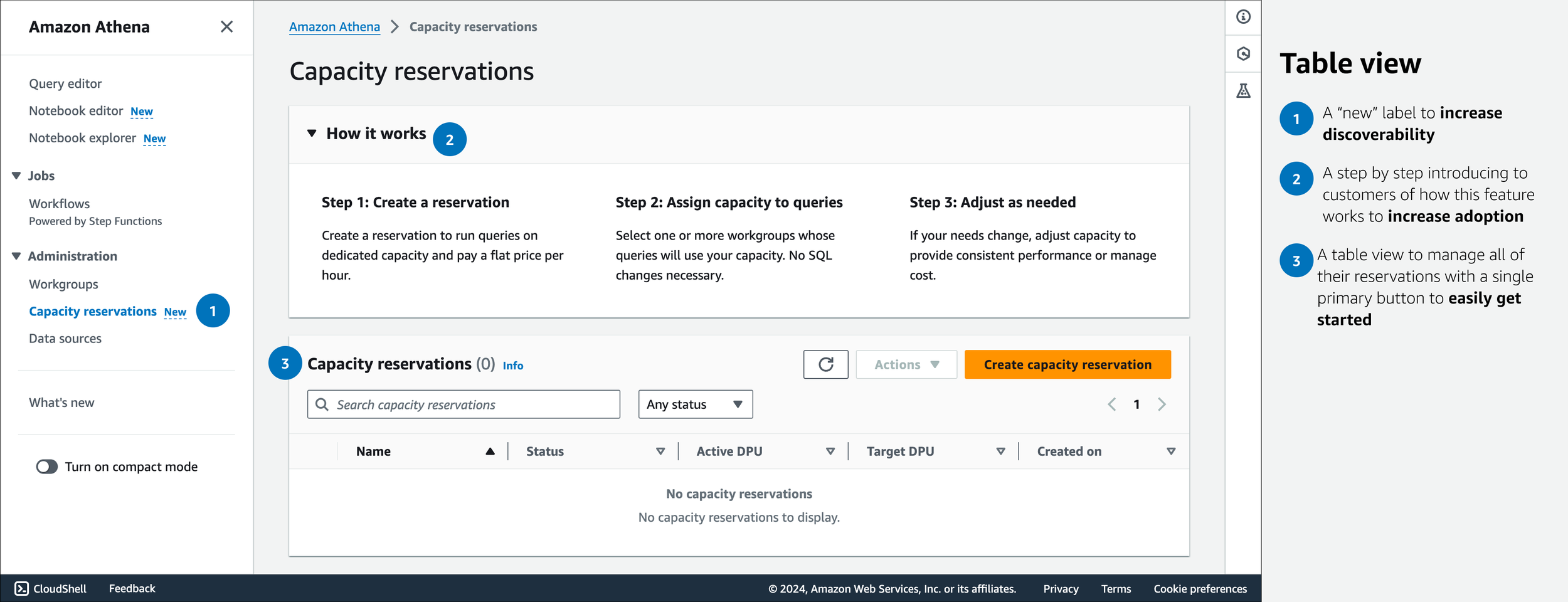This screenshot has width=1568, height=602.
Task: Open the info panel icon
Action: click(1243, 17)
